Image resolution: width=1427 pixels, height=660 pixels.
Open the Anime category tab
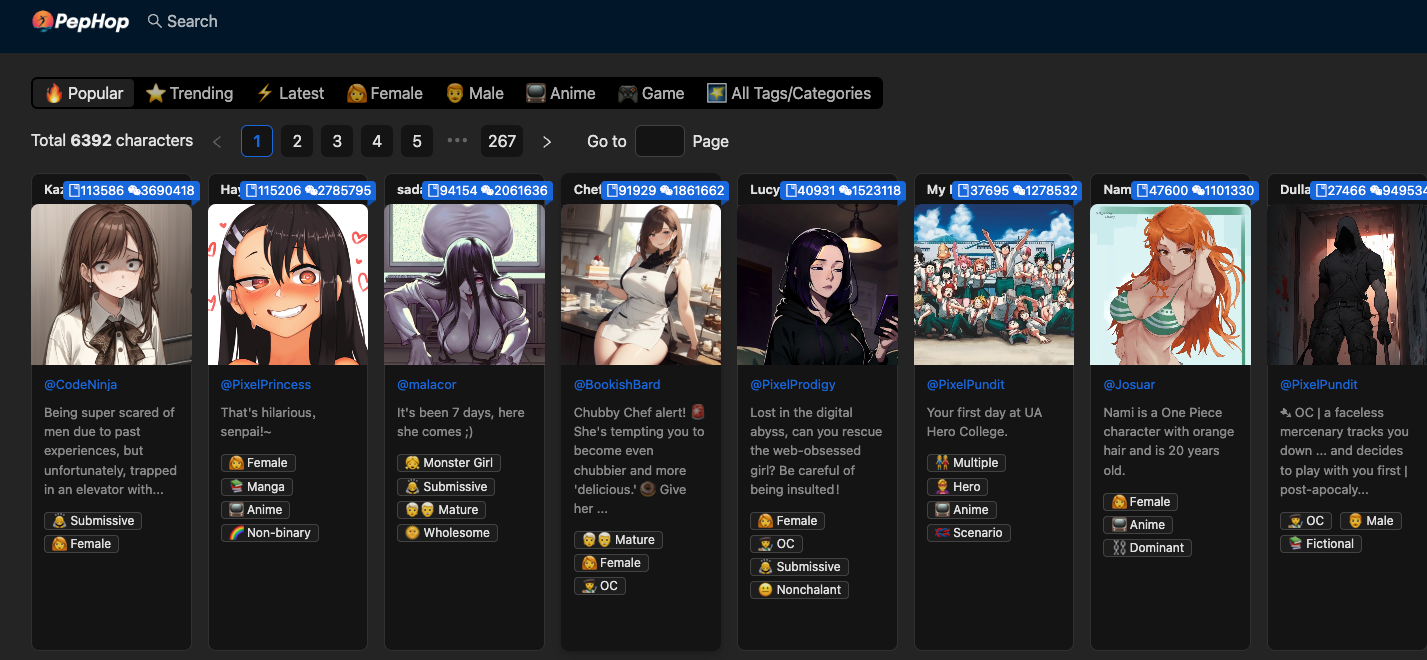coord(561,93)
